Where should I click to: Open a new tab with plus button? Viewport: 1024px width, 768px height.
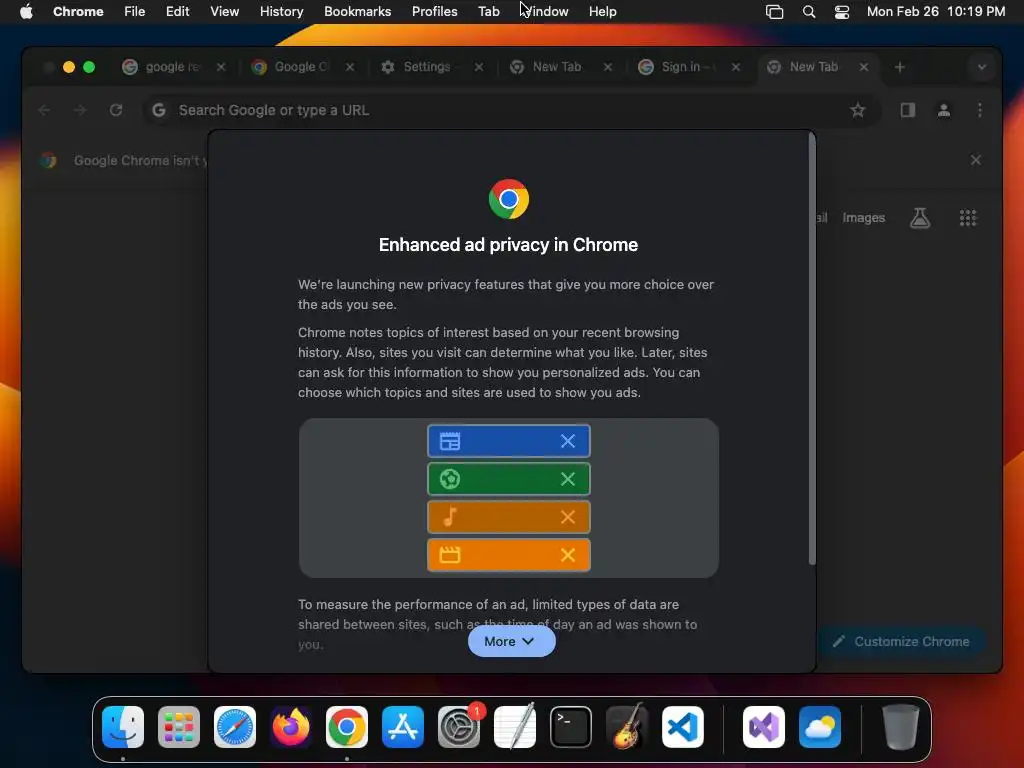[900, 67]
